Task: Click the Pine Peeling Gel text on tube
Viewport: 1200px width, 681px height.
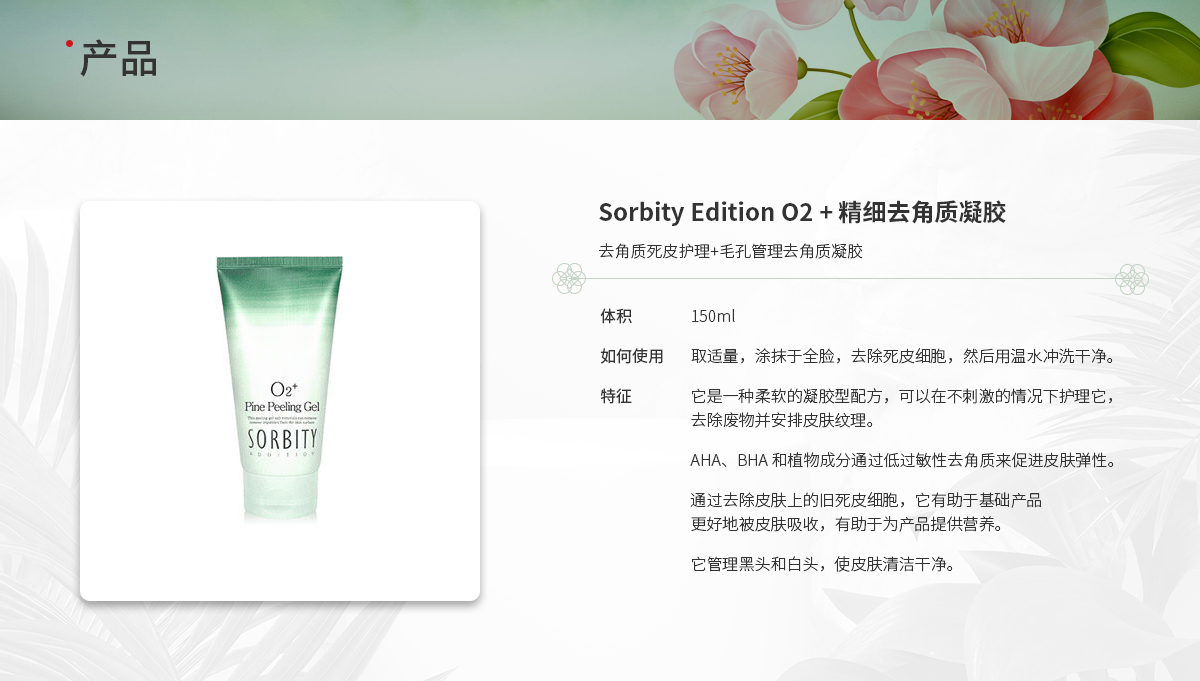Action: click(282, 407)
